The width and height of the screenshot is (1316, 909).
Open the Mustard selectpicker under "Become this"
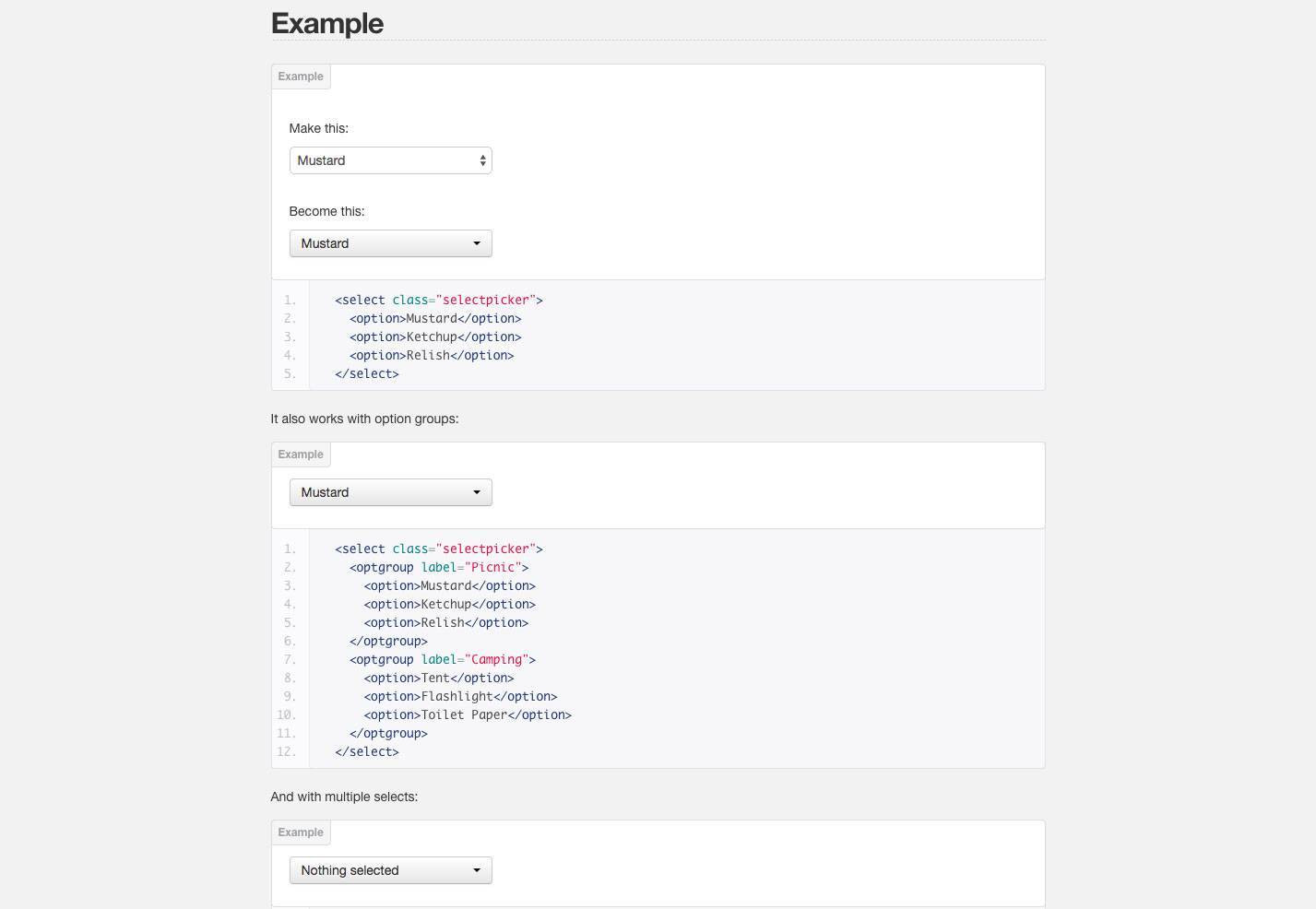(x=390, y=243)
